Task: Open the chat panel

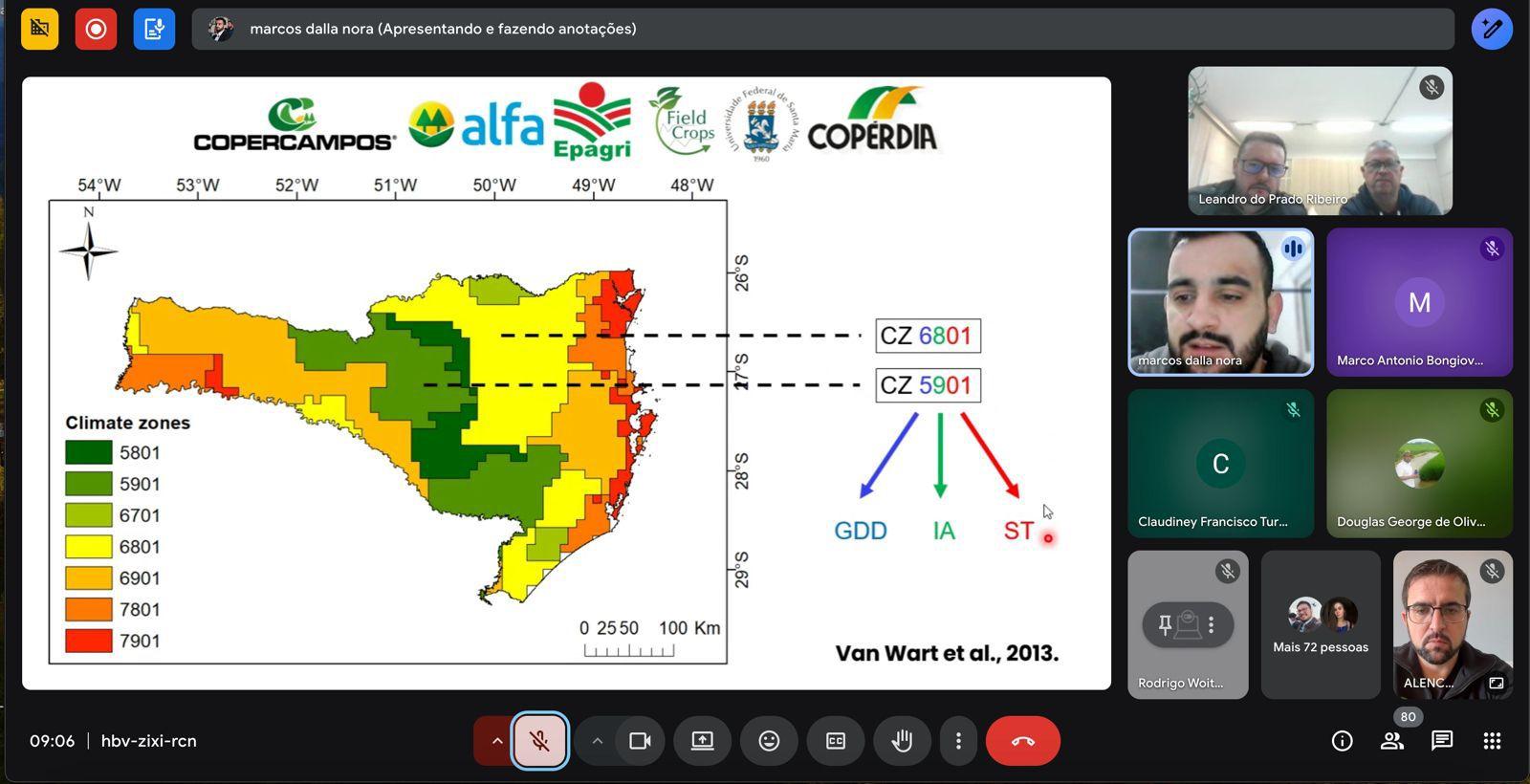Action: (1442, 741)
